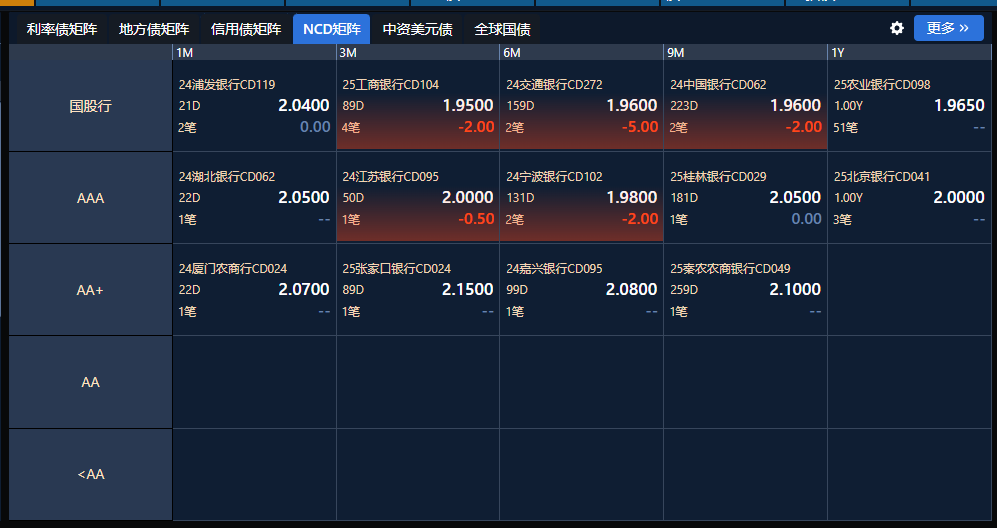Viewport: 997px width, 528px height.
Task: Select the <AA row header
Action: click(90, 475)
